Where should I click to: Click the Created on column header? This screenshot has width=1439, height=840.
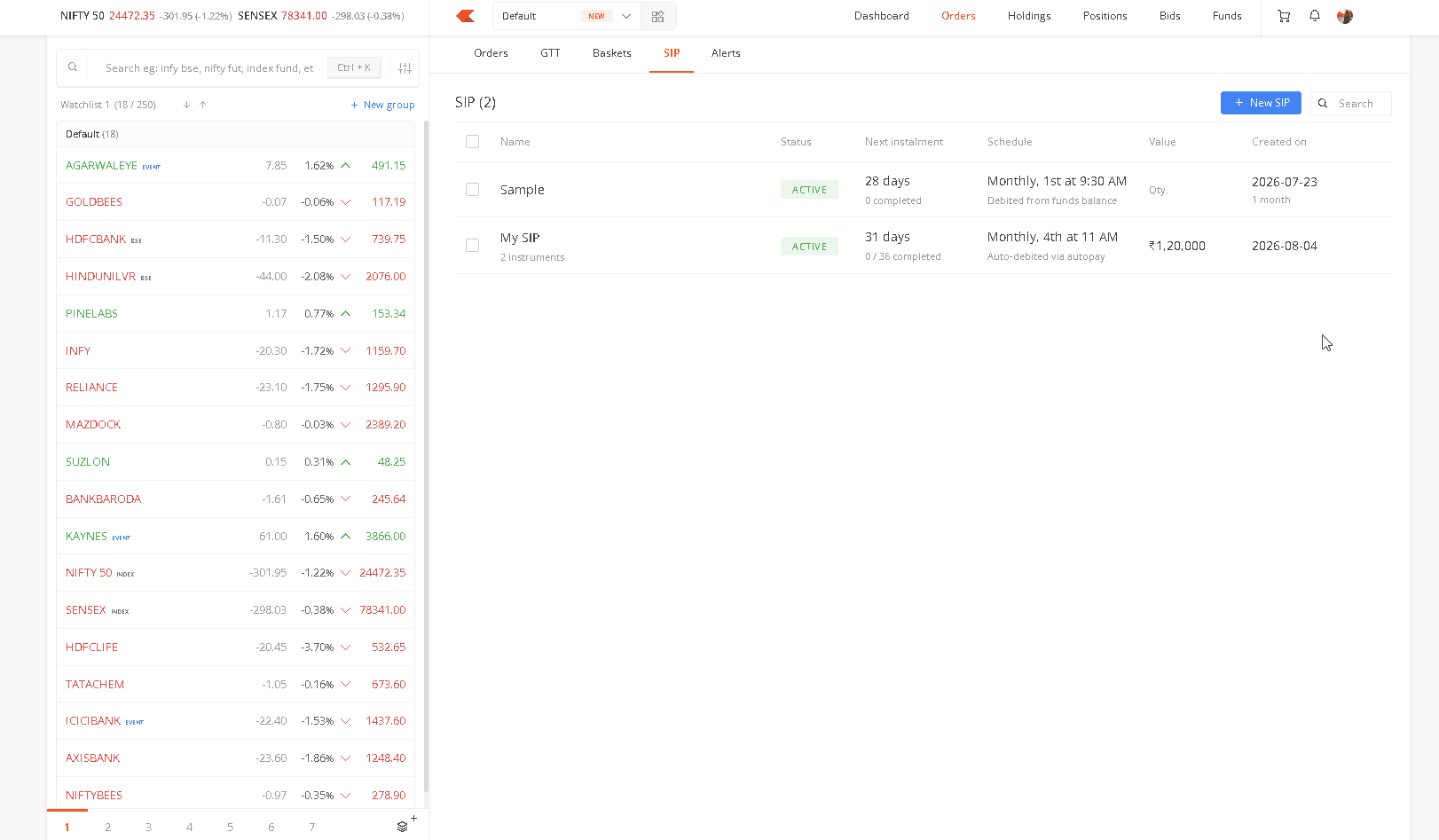[1279, 142]
